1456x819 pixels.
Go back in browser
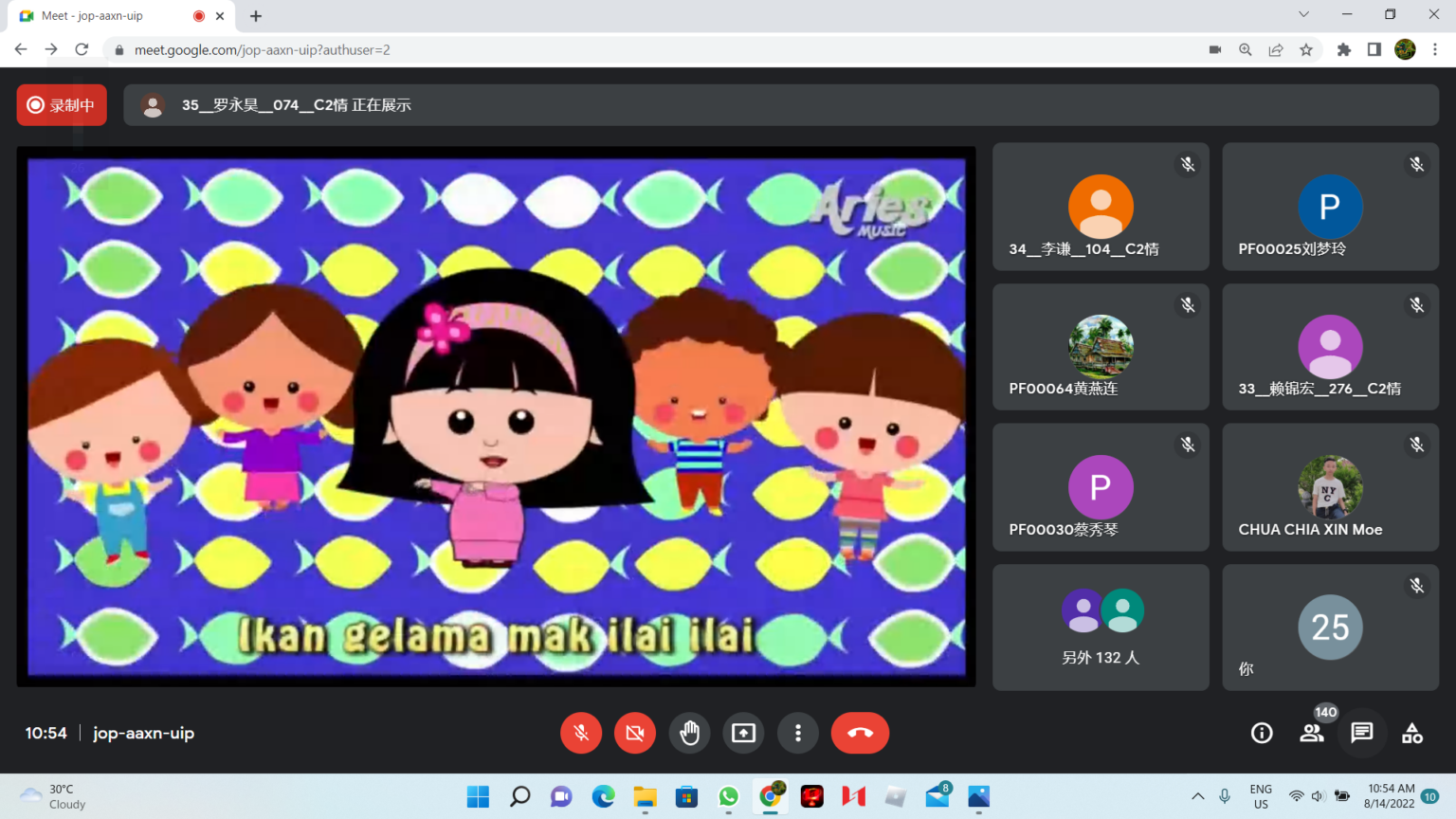21,49
